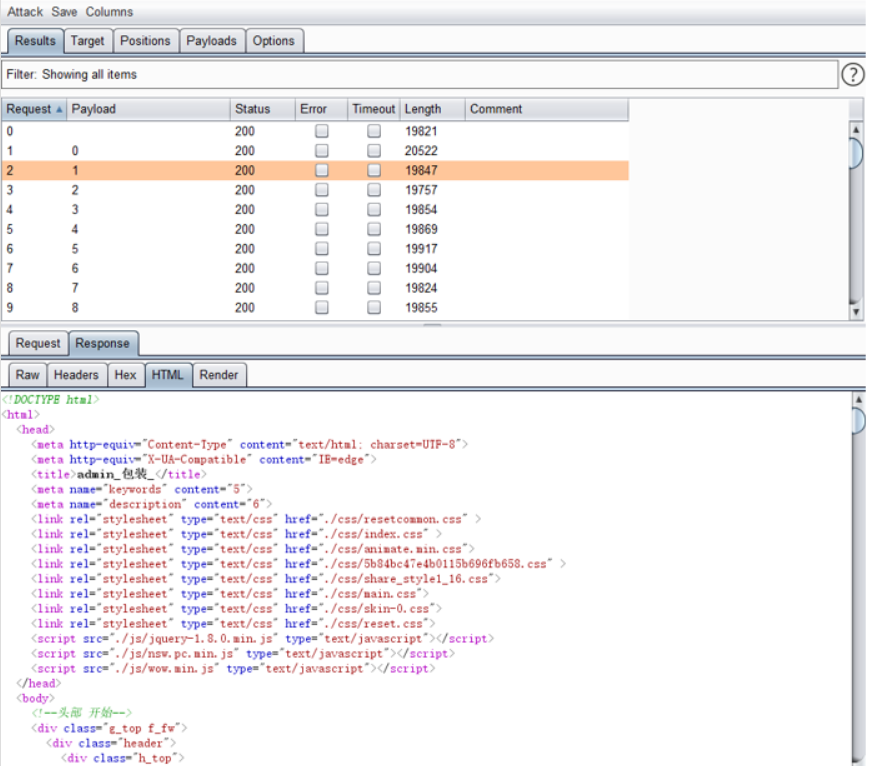874x766 pixels.
Task: Select length value 19757 in row 3
Action: pos(421,190)
